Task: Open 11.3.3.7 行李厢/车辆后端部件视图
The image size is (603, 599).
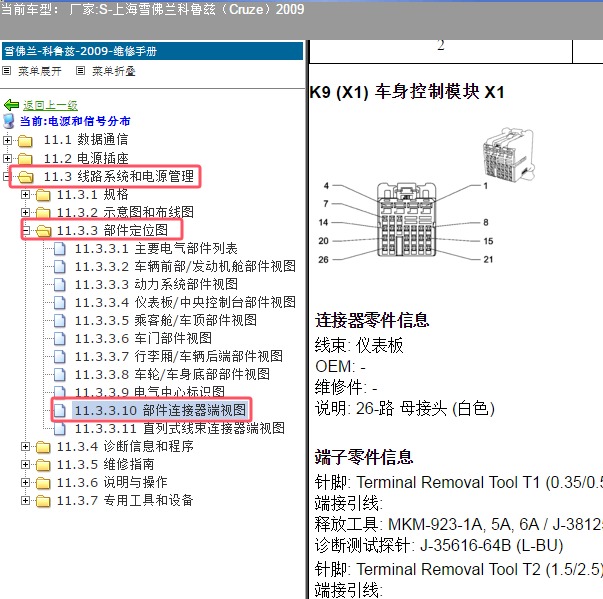Action: tap(178, 356)
